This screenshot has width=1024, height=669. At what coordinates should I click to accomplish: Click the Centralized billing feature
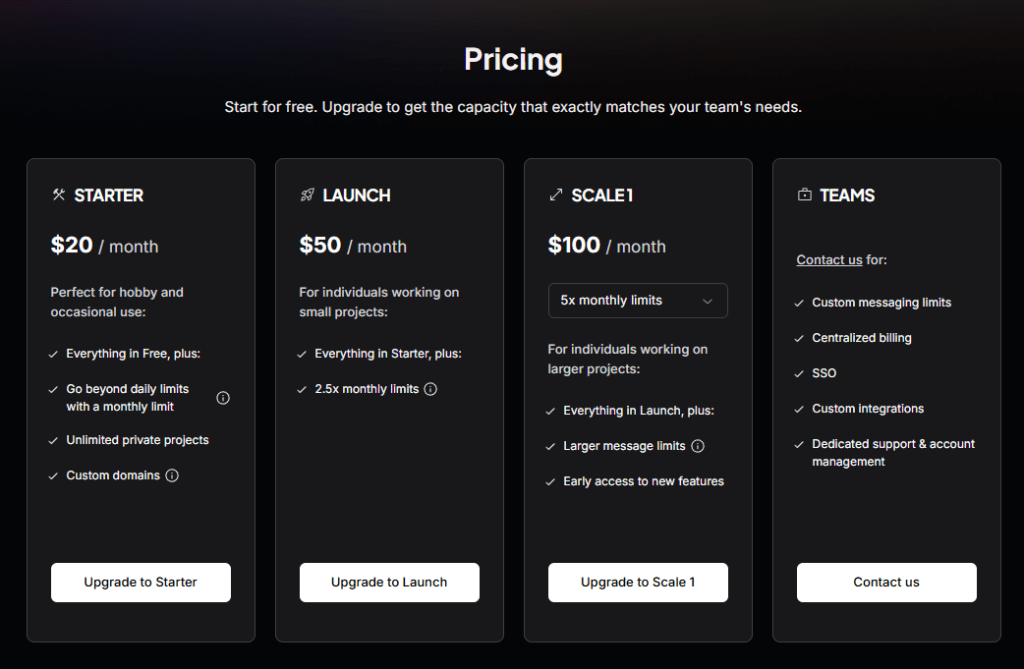click(x=861, y=338)
